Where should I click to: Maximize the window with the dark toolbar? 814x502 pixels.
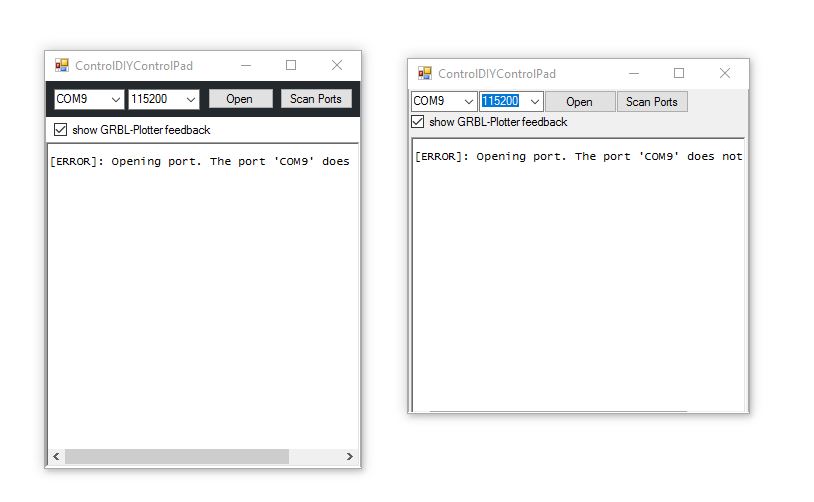[x=291, y=65]
